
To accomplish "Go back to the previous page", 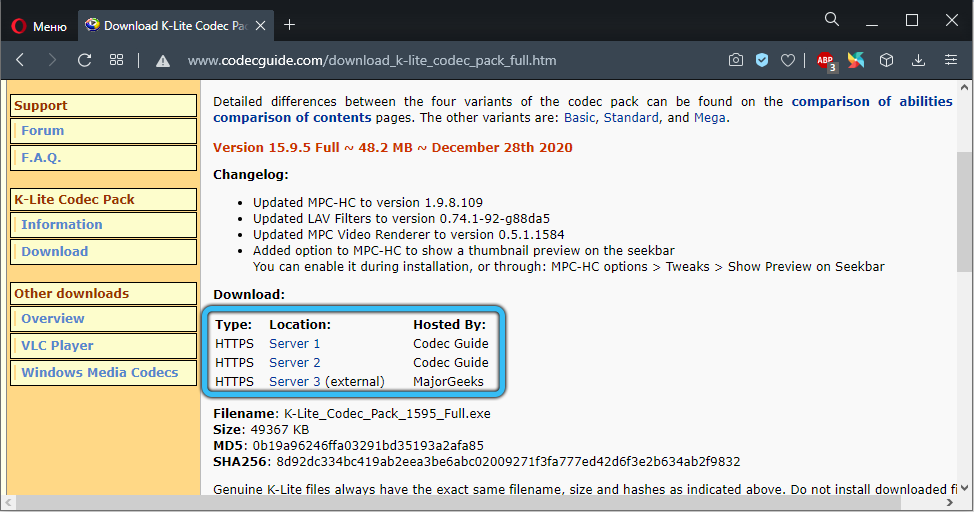I will (x=20, y=60).
